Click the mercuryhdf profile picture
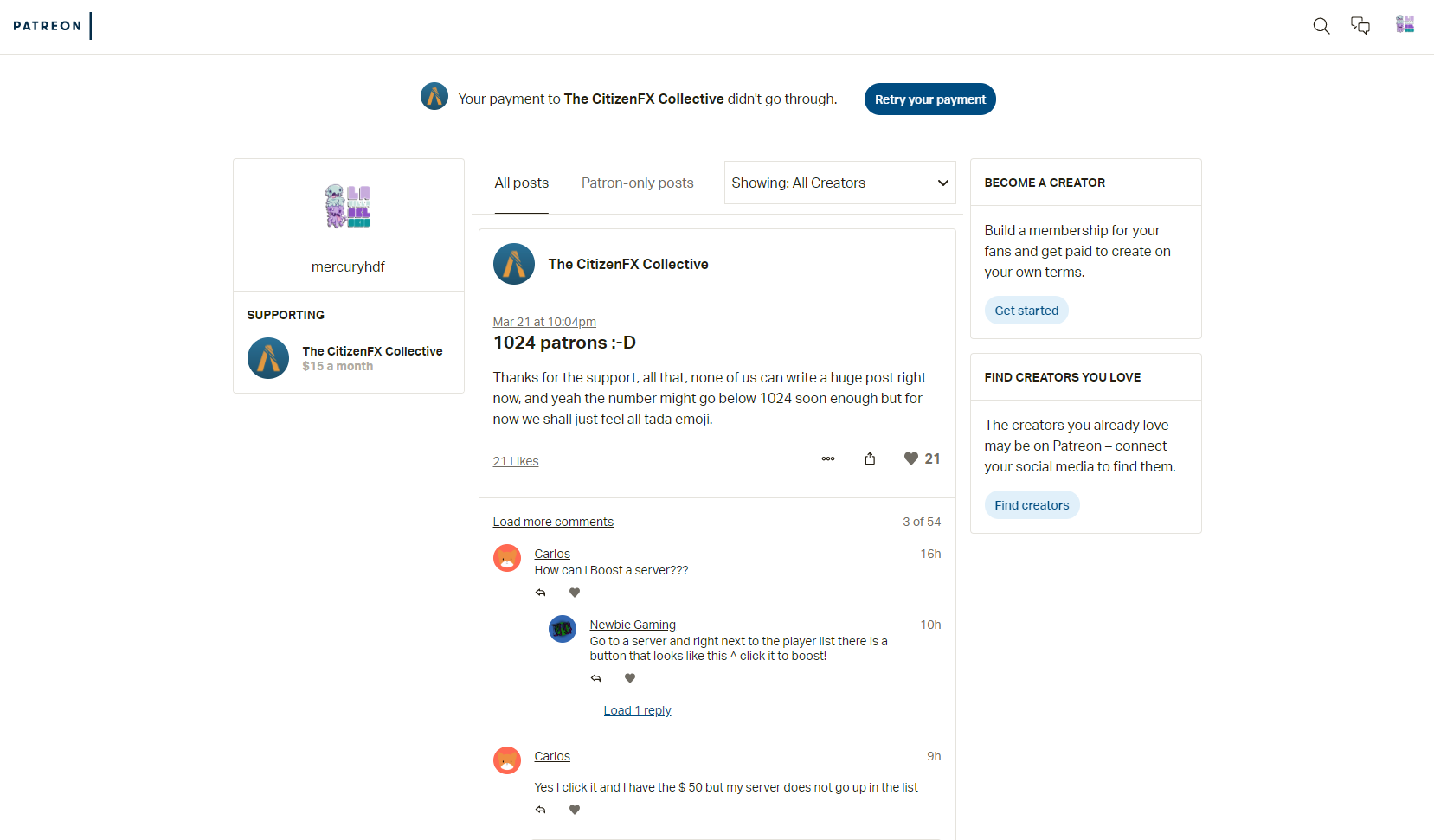This screenshot has width=1434, height=840. click(348, 206)
